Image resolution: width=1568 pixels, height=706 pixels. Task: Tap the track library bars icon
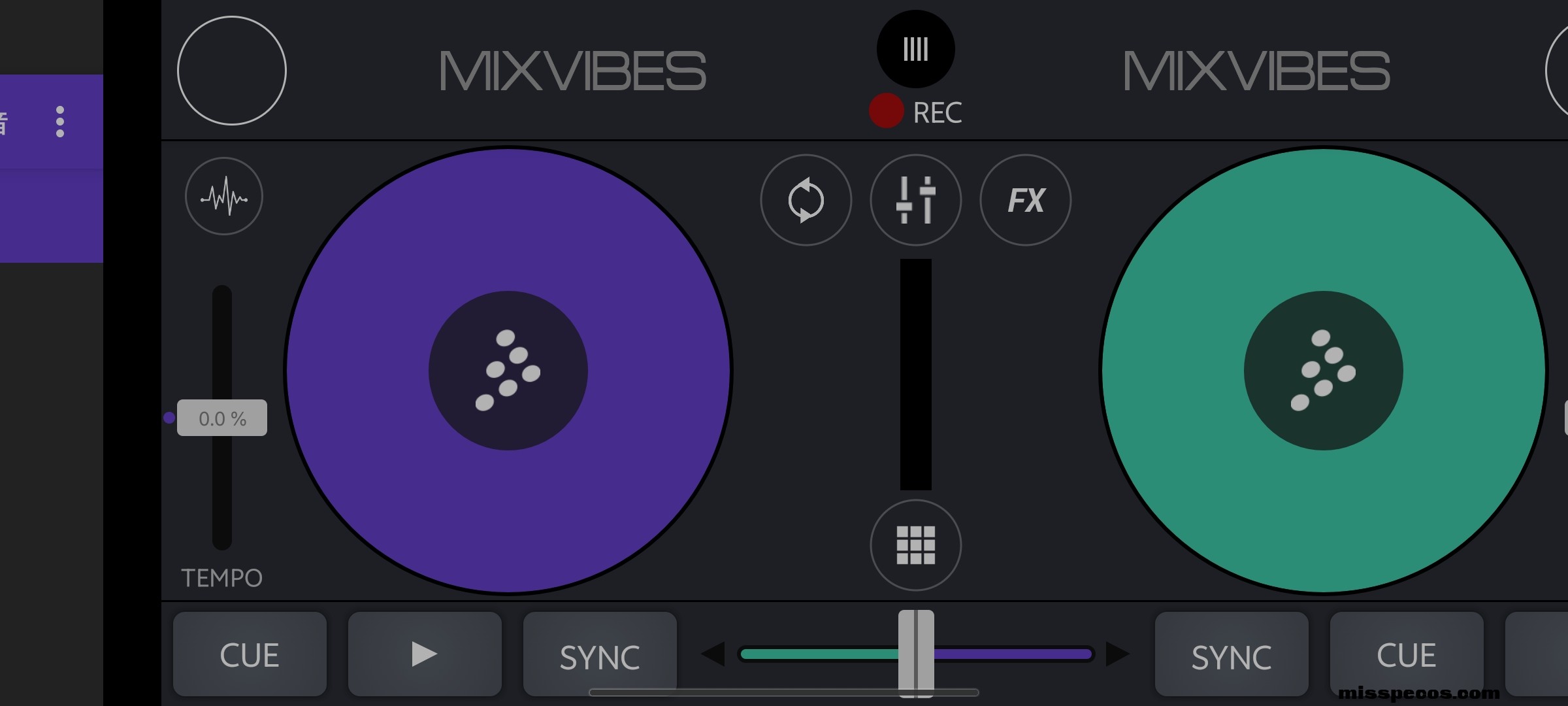[x=915, y=49]
